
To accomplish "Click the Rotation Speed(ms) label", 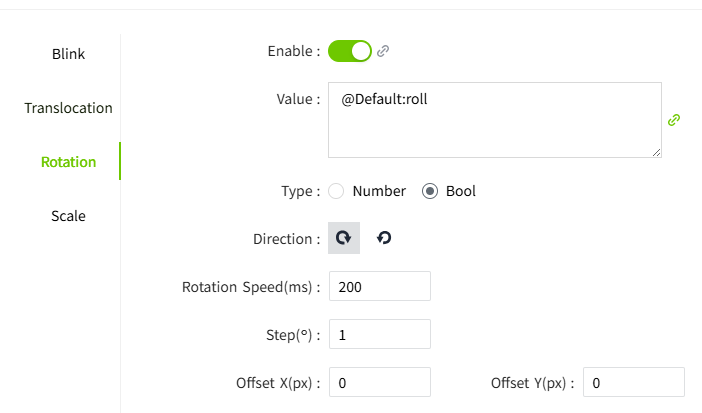I will click(x=250, y=287).
